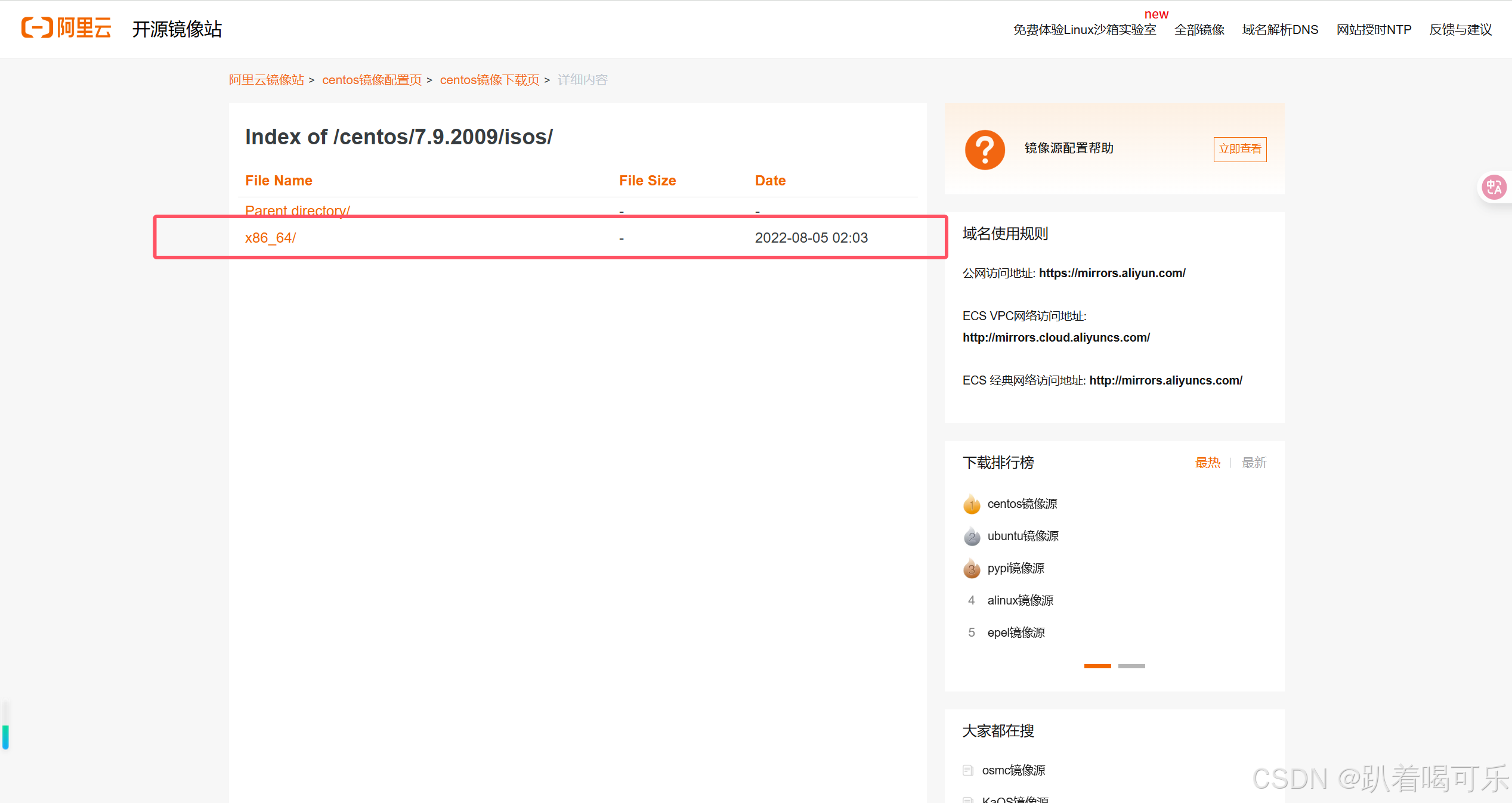1512x803 pixels.
Task: Click the 镜像源配置帮助 text
Action: click(1069, 148)
